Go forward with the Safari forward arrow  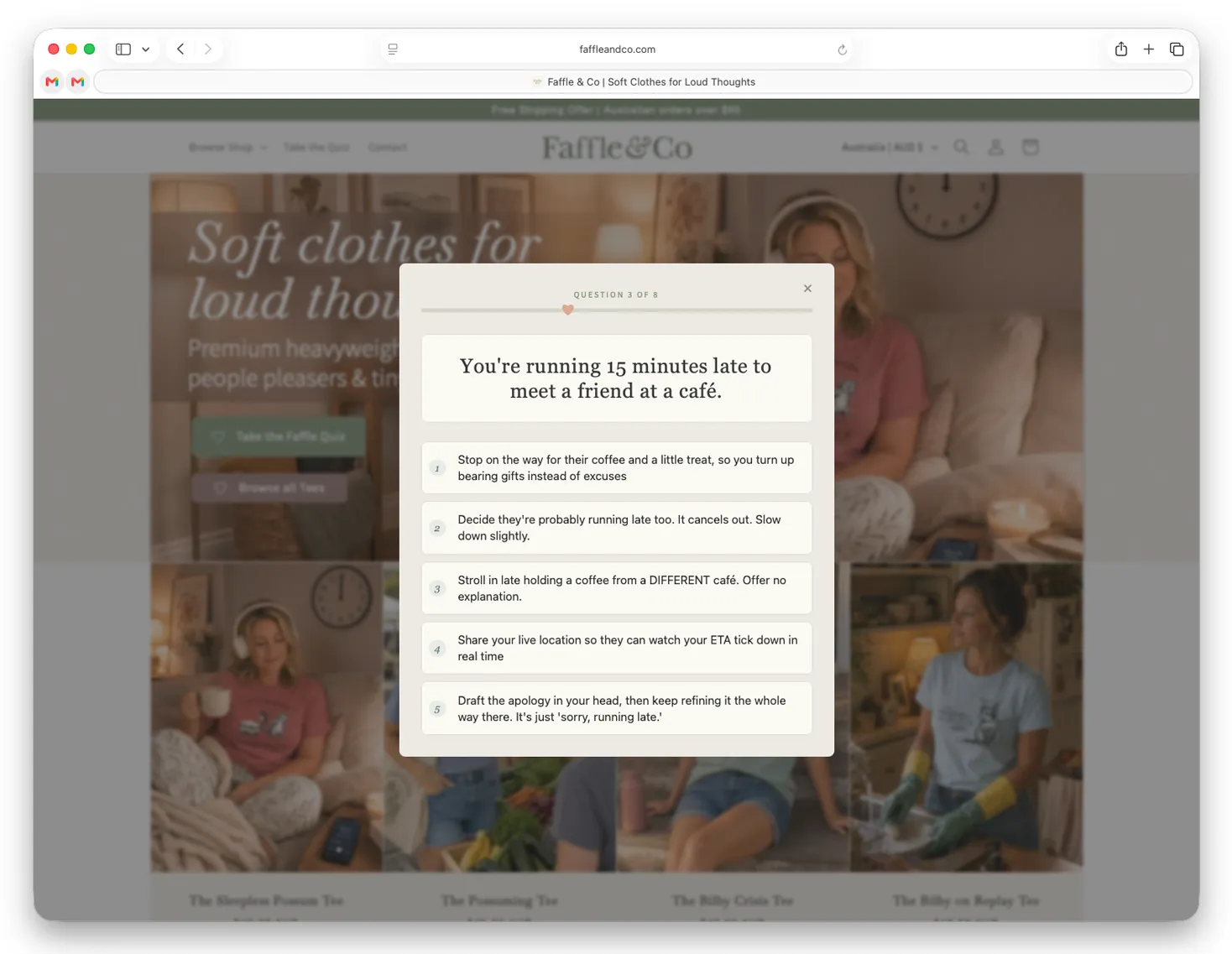208,50
